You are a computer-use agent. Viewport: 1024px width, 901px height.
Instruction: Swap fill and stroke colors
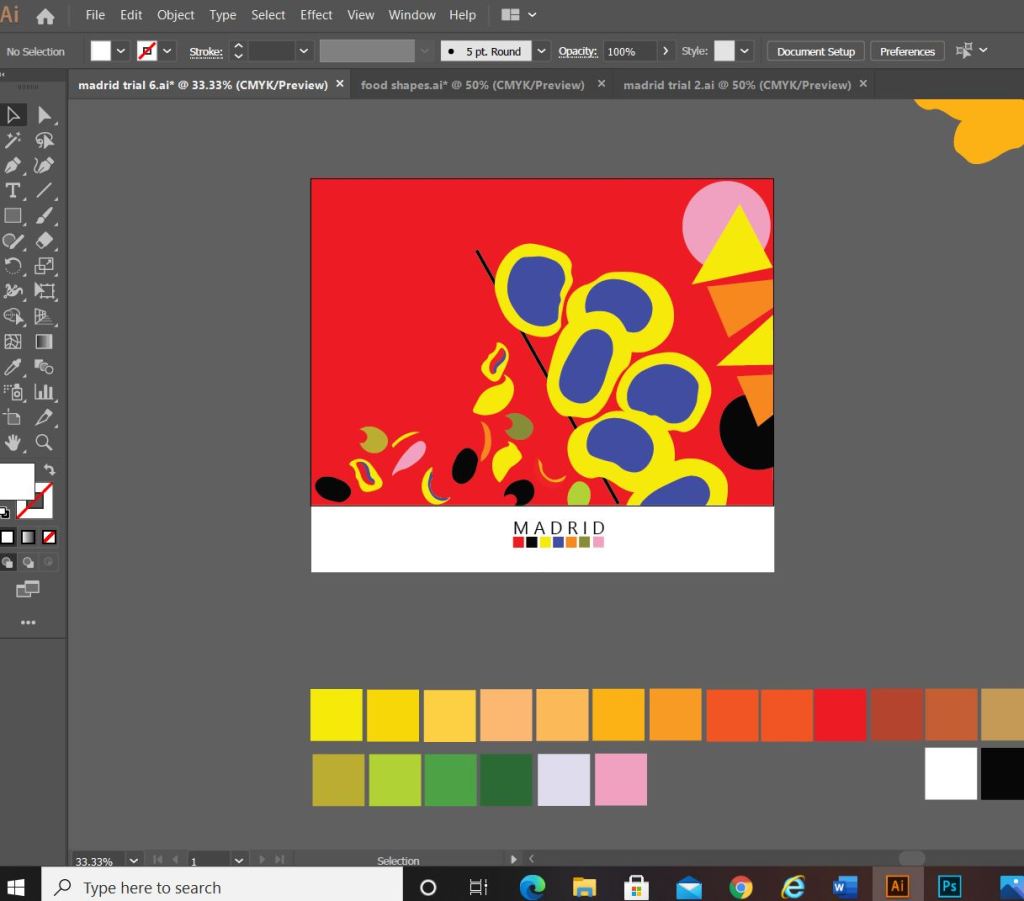(49, 469)
